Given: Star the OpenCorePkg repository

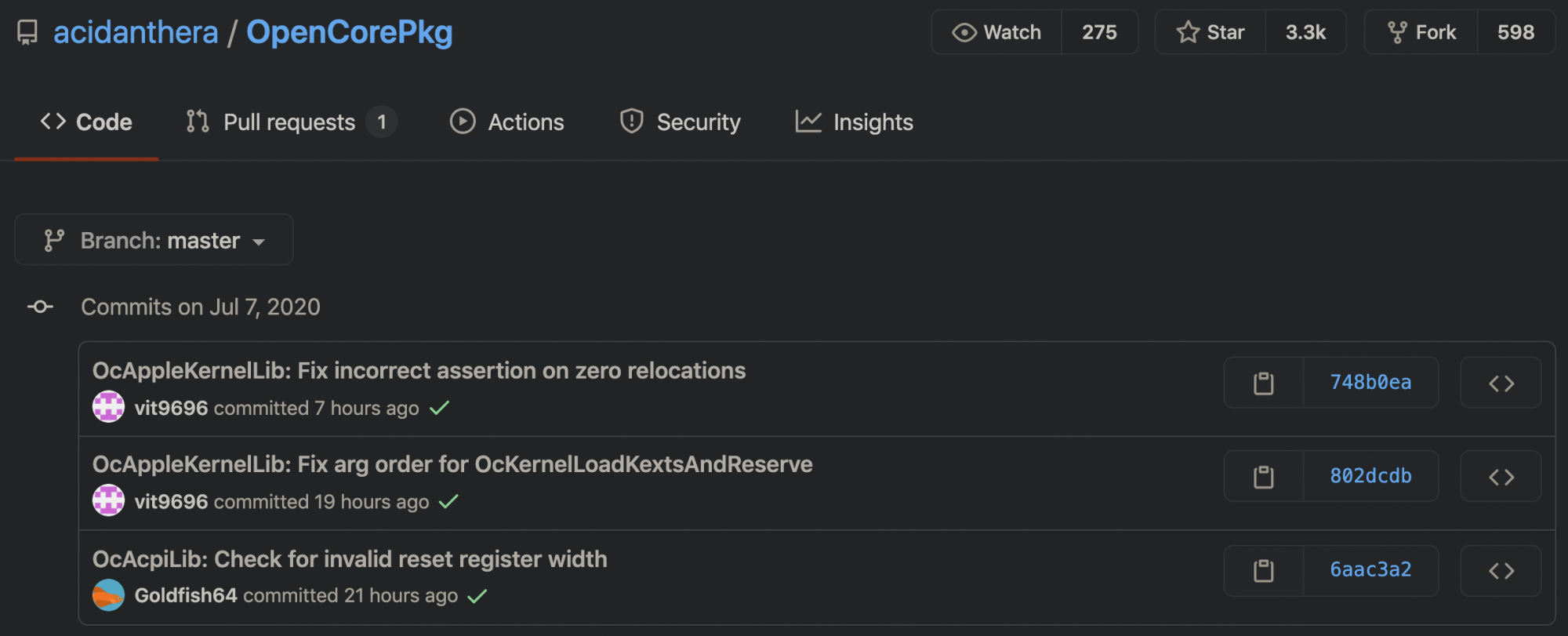Looking at the screenshot, I should [x=1210, y=32].
